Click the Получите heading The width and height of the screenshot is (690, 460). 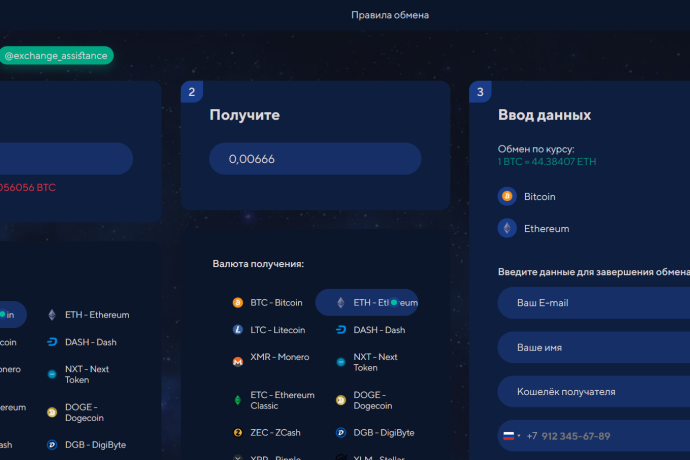(x=245, y=115)
